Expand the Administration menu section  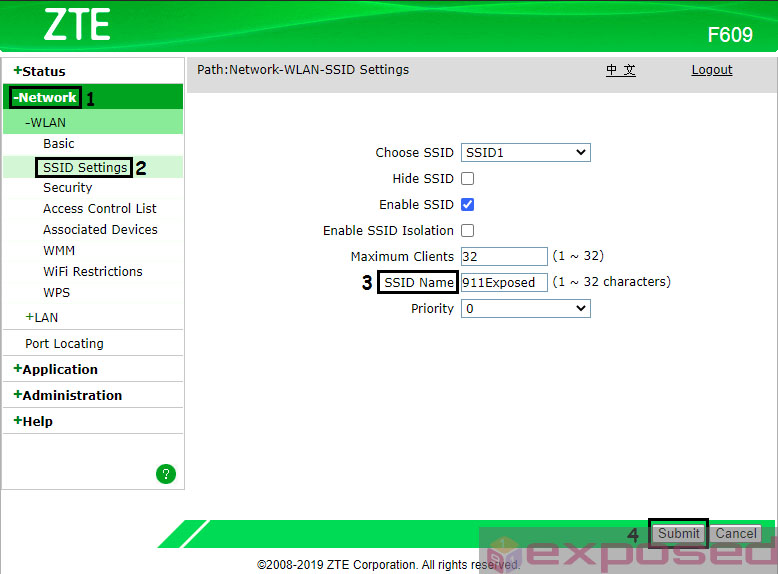pos(68,395)
